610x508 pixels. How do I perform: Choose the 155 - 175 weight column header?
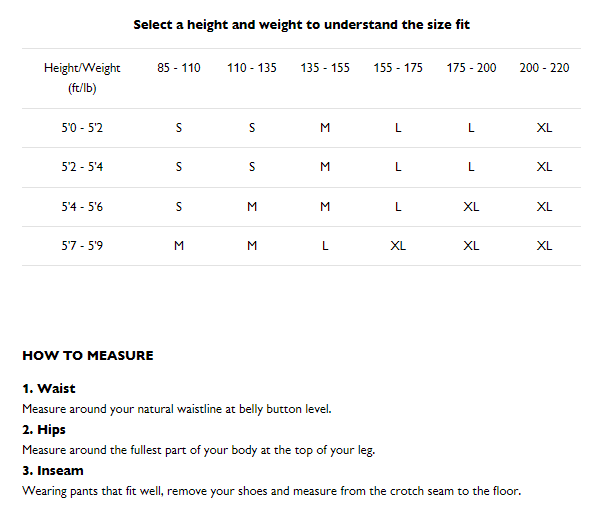398,68
